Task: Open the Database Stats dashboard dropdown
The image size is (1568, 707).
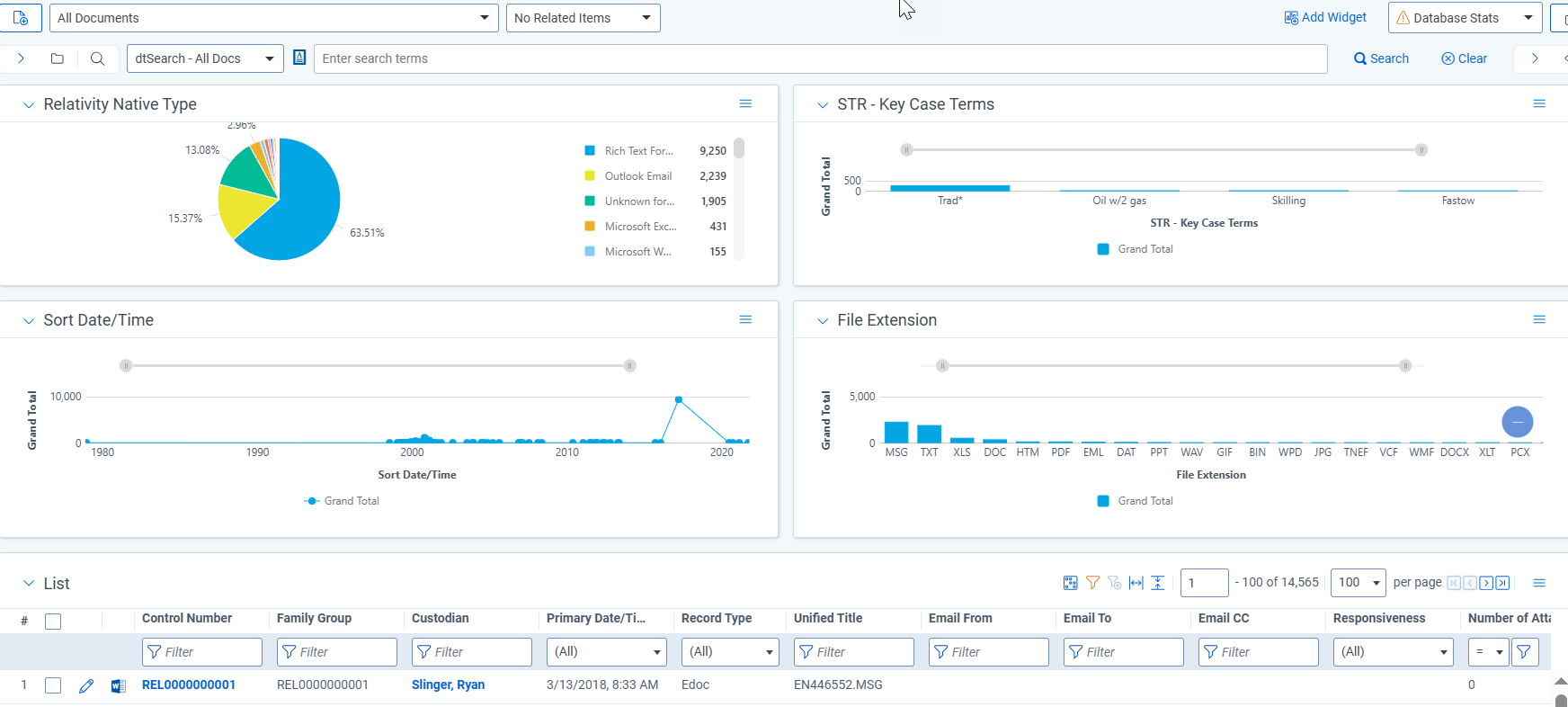Action: pyautogui.click(x=1466, y=18)
